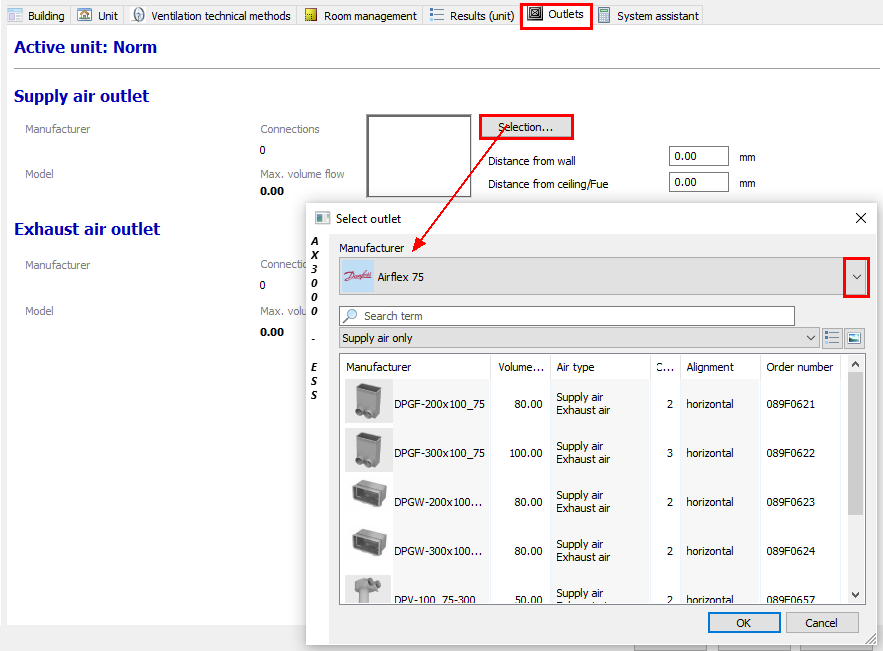The width and height of the screenshot is (883, 651).
Task: Select the DPGW-300x100 outlet thumbnail
Action: [x=368, y=544]
